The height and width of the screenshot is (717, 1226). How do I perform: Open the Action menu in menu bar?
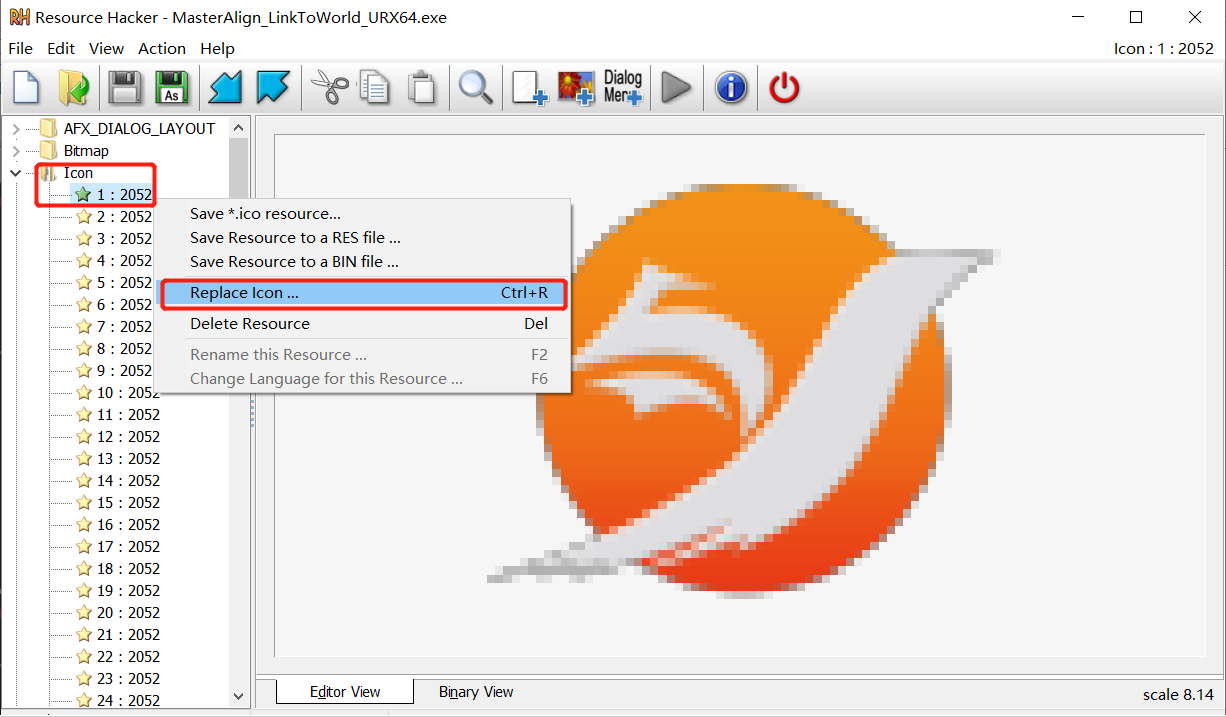tap(162, 48)
